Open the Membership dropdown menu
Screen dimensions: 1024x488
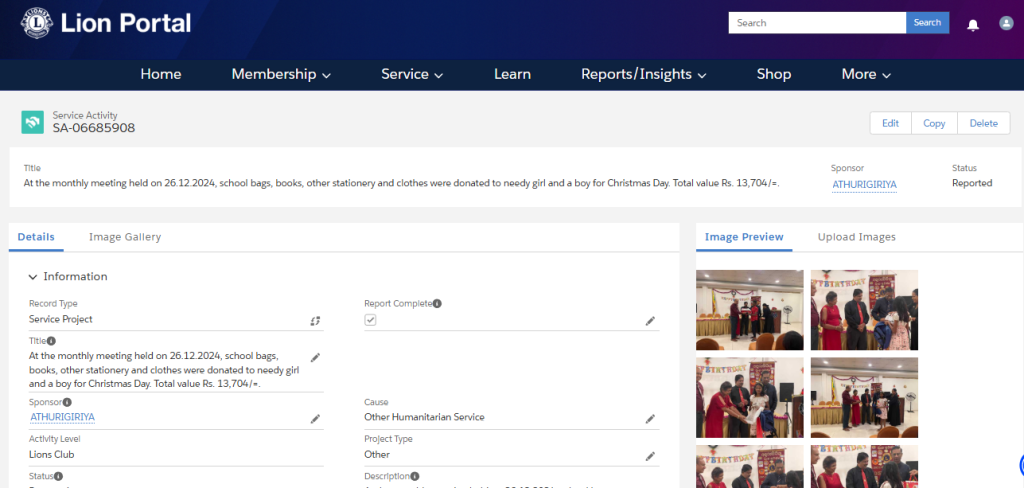(281, 74)
